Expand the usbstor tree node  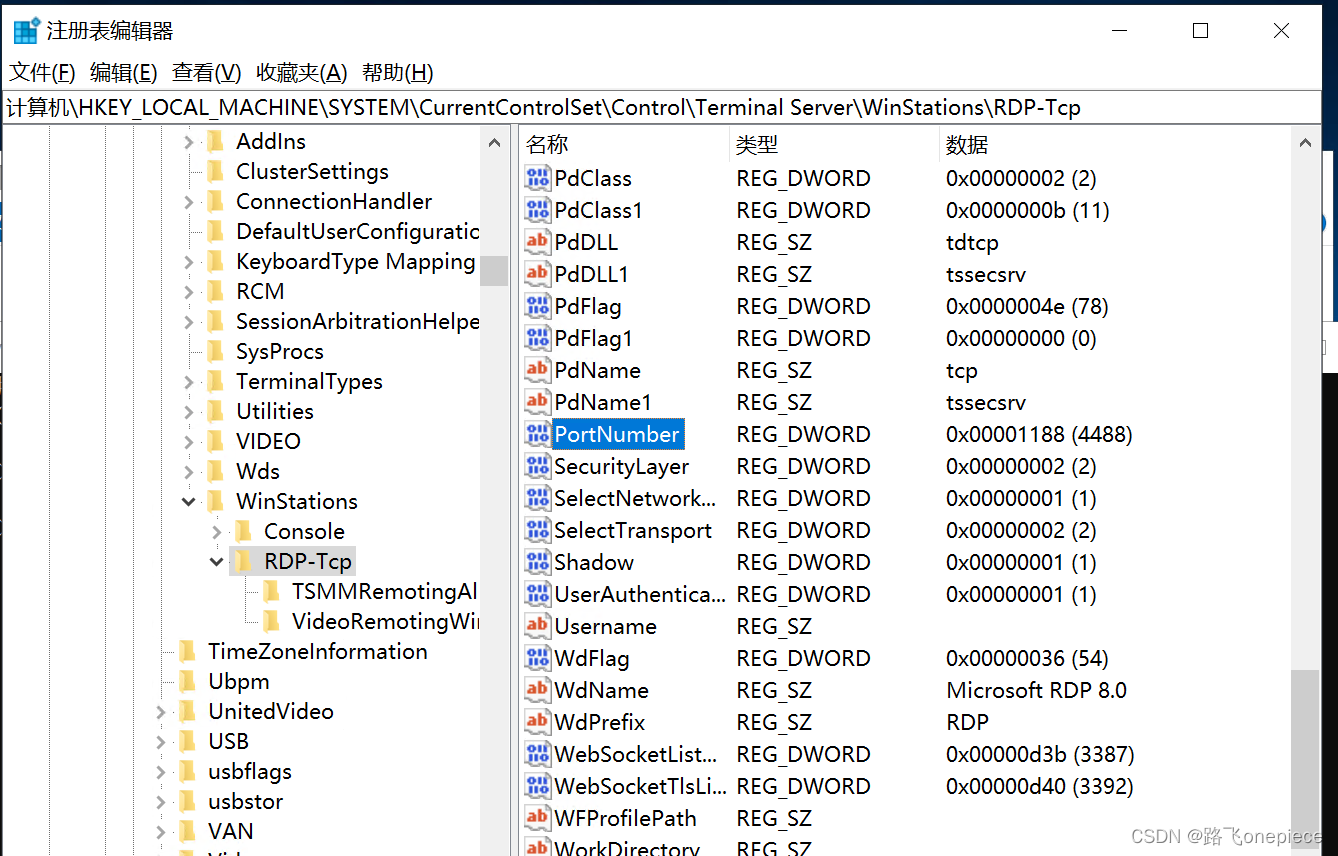(x=161, y=802)
